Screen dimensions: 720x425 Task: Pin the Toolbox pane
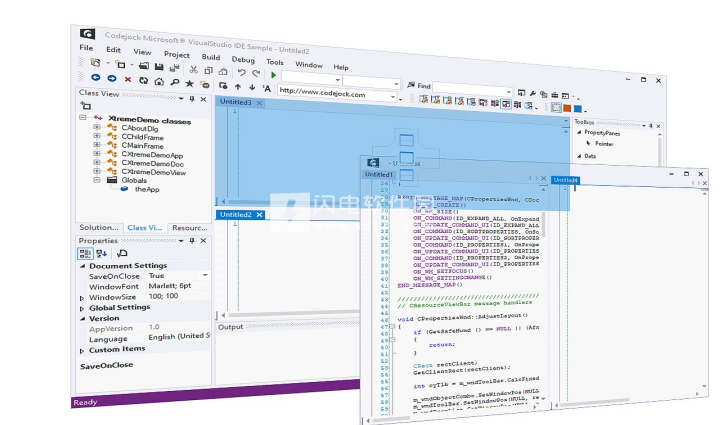click(651, 125)
